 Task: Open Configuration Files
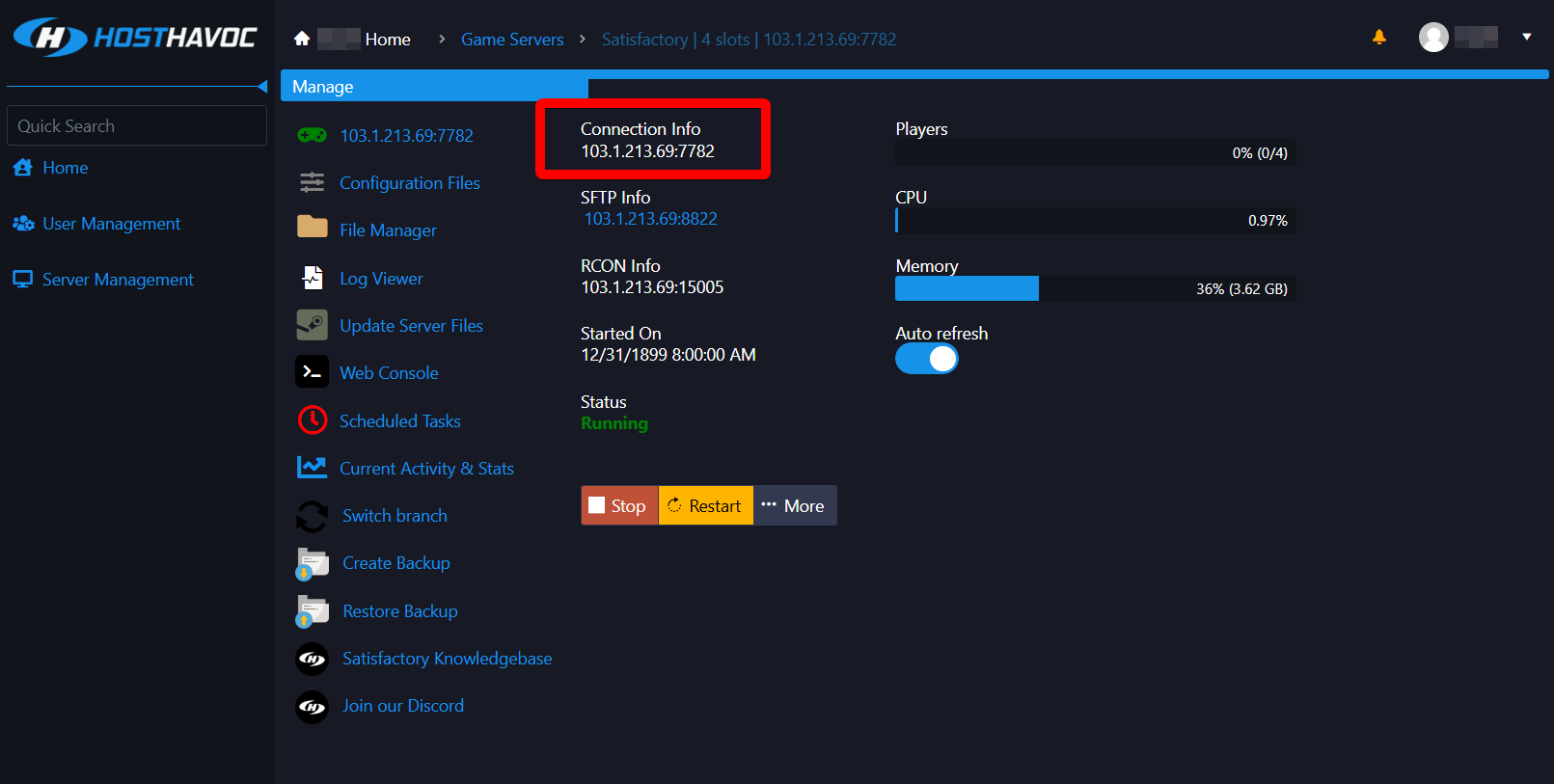tap(409, 183)
